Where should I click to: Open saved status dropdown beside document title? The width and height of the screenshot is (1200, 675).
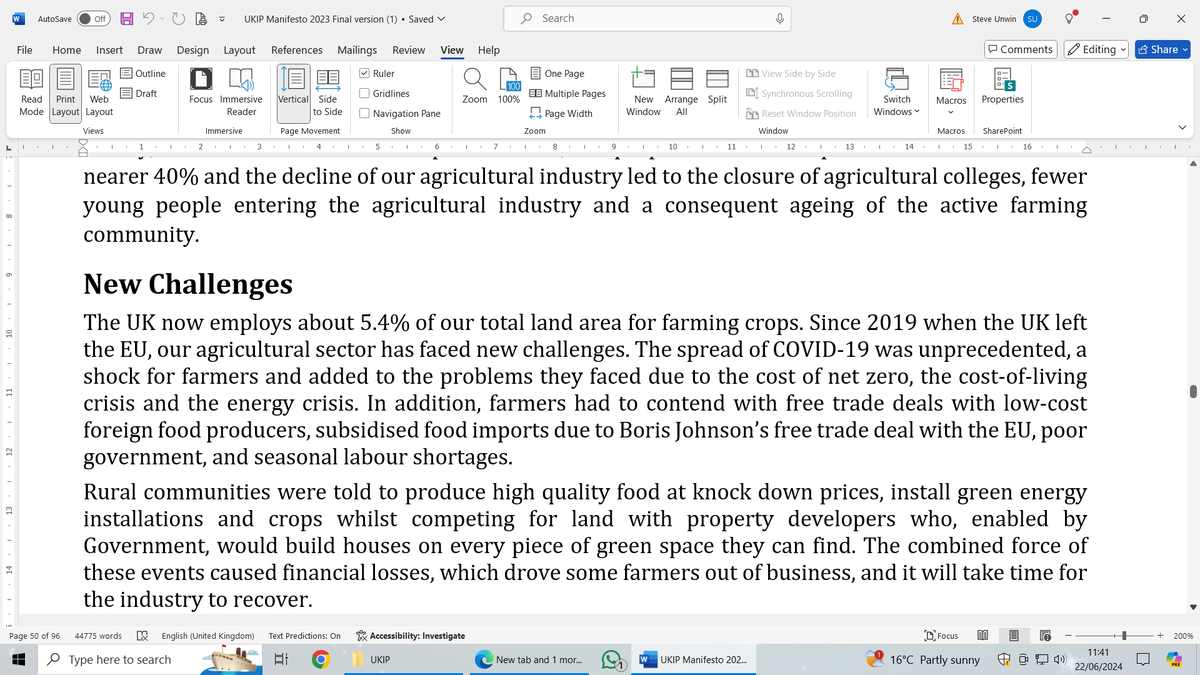tap(441, 19)
